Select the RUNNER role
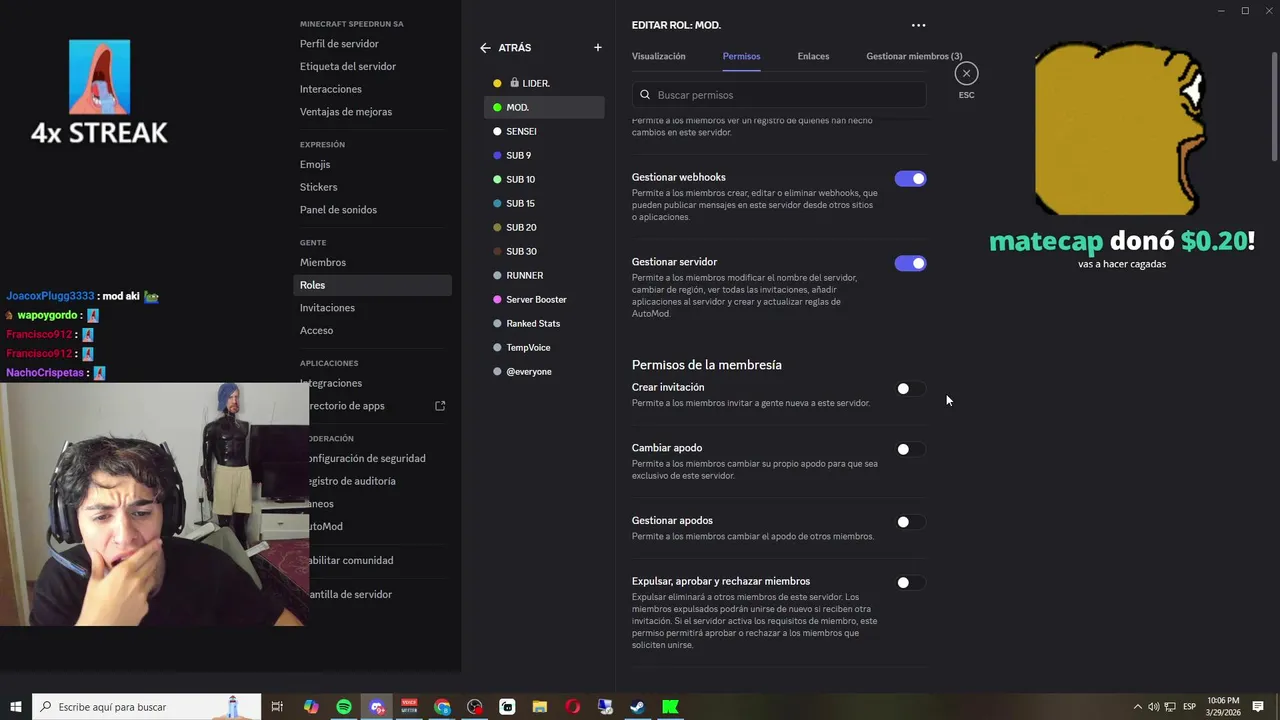Screen dimensions: 1280x720 pyautogui.click(x=544, y=275)
